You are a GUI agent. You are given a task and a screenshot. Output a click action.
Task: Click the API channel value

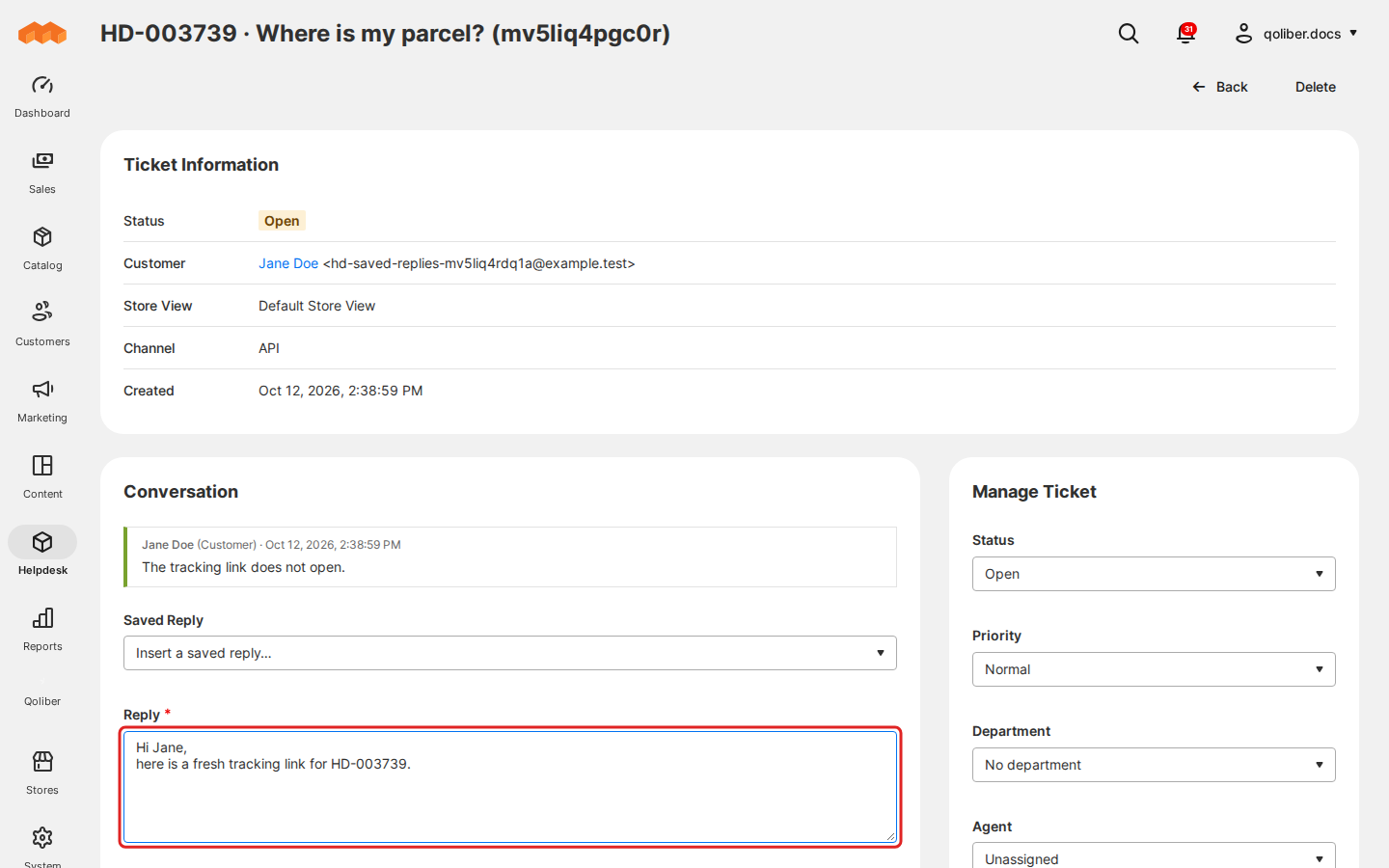269,348
